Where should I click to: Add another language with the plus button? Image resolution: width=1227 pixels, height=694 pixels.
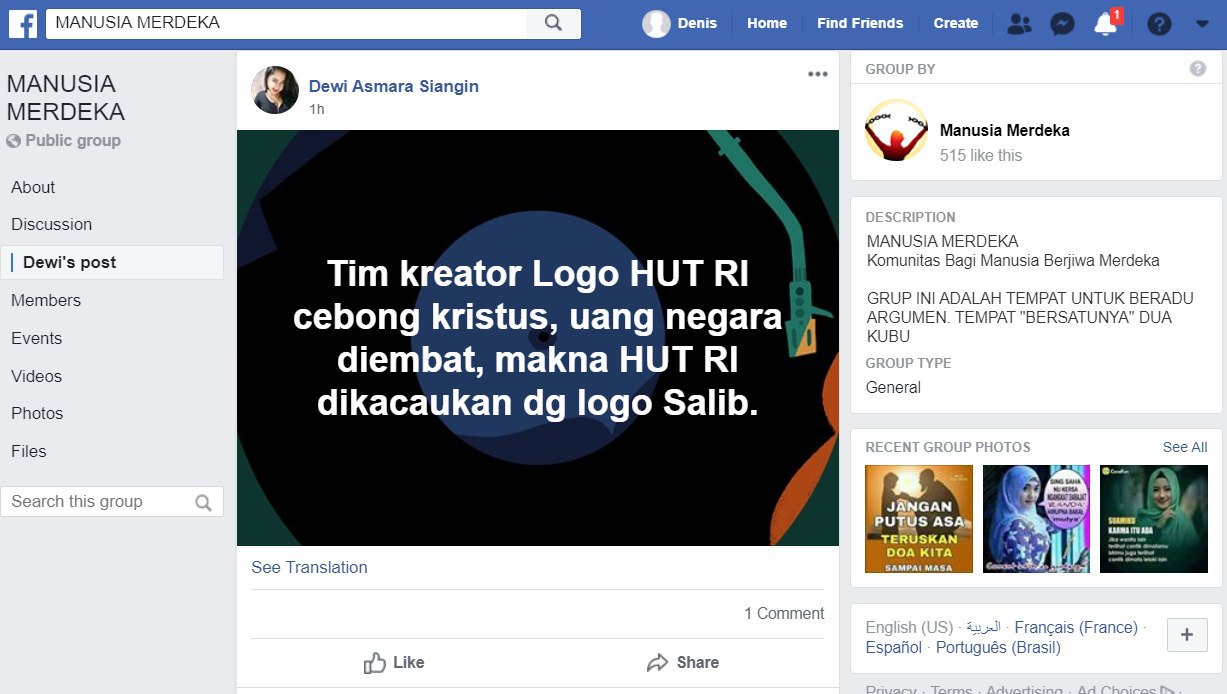[x=1187, y=635]
